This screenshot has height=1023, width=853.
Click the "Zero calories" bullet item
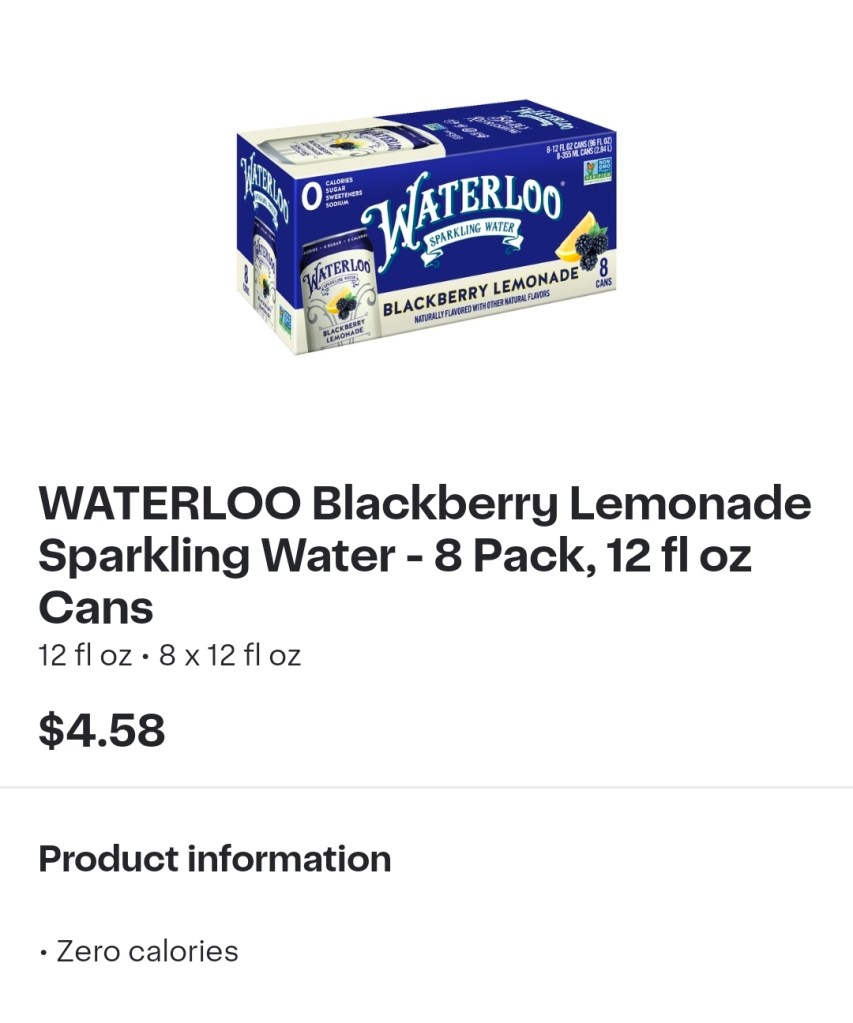click(x=147, y=951)
